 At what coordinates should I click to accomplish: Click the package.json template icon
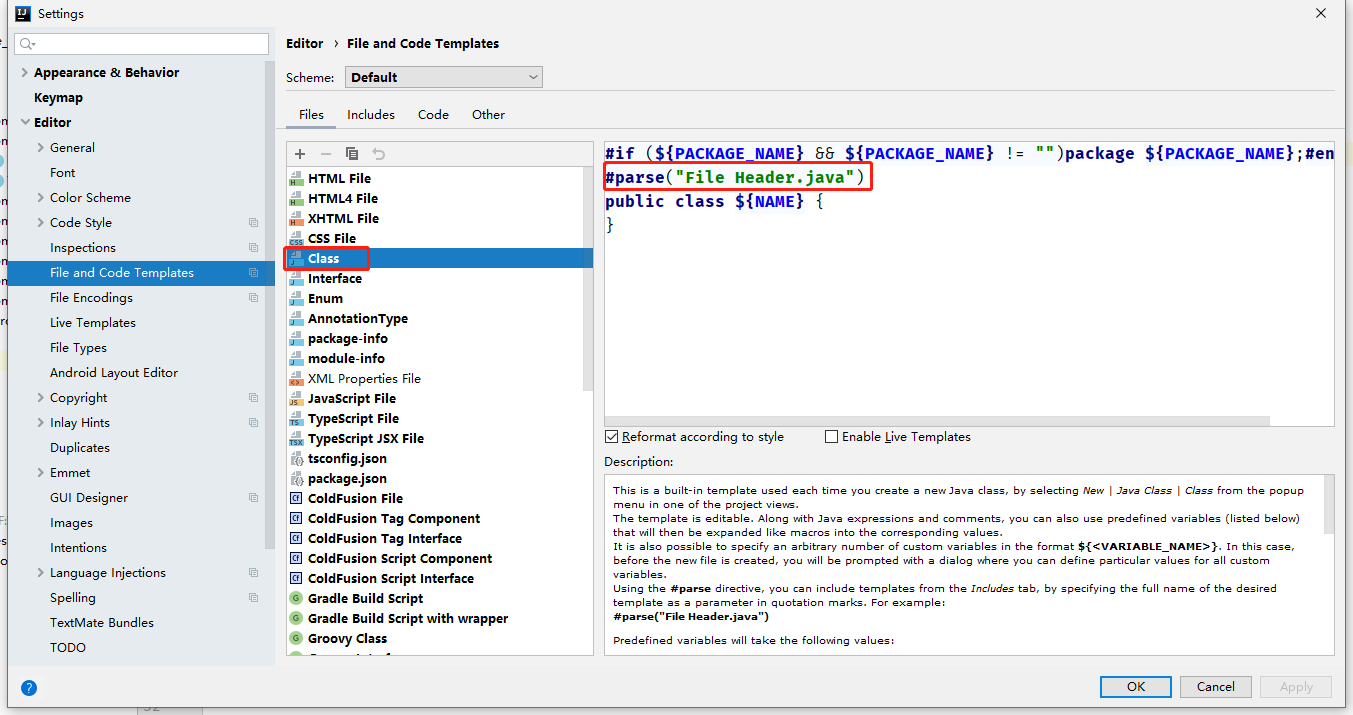[x=296, y=479]
